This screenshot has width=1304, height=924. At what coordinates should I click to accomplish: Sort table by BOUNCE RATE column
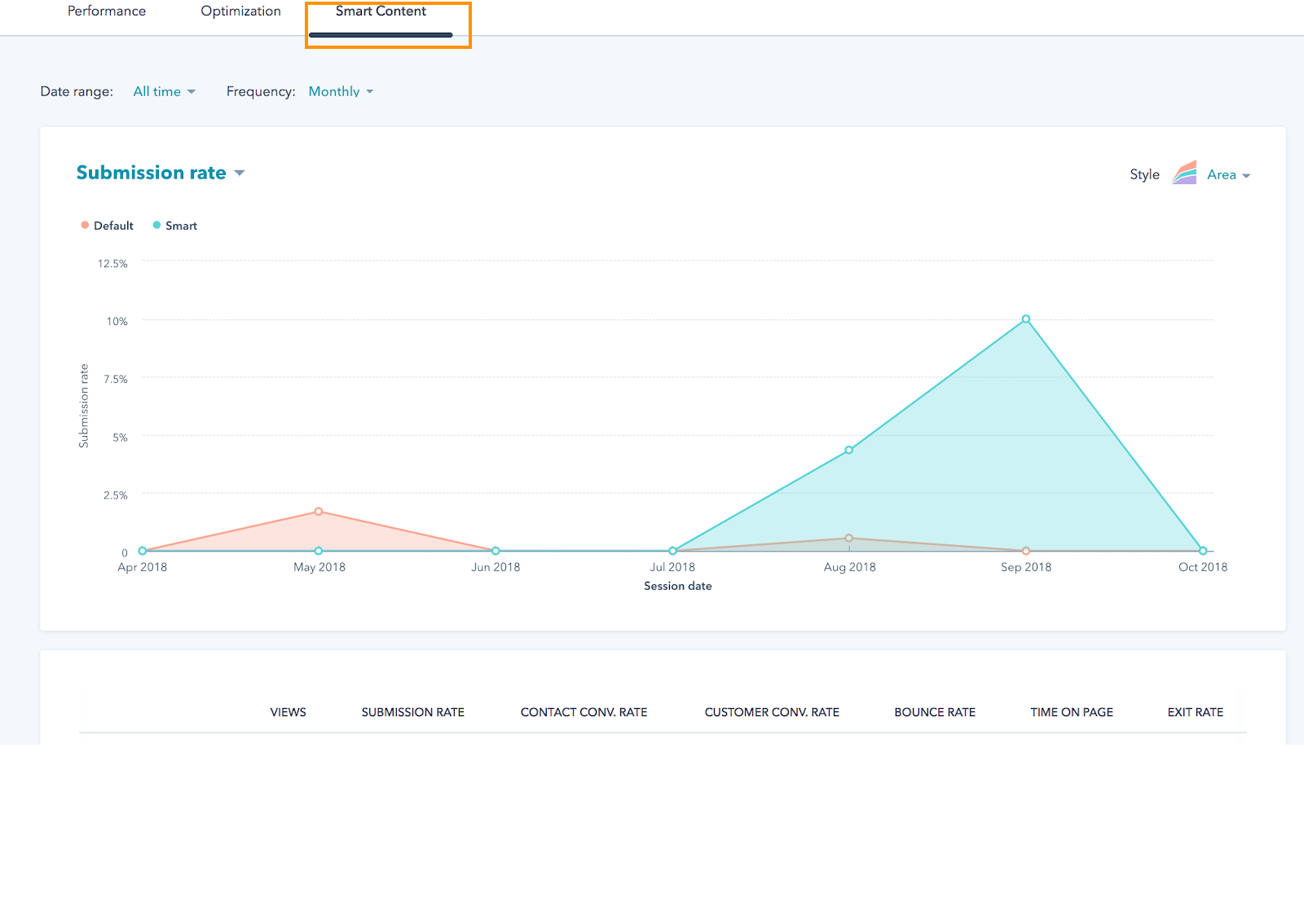click(935, 712)
